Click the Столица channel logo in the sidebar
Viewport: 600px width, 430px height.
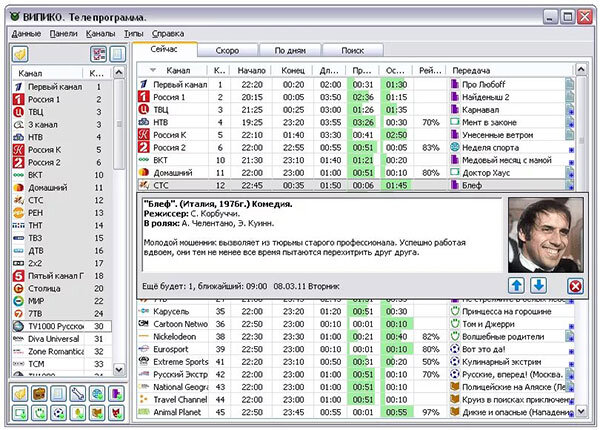18,288
